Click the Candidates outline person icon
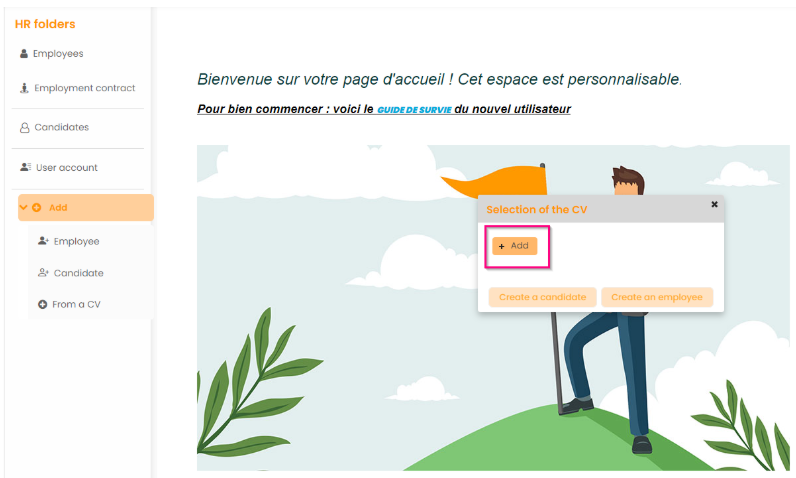The width and height of the screenshot is (796, 478). tap(24, 127)
